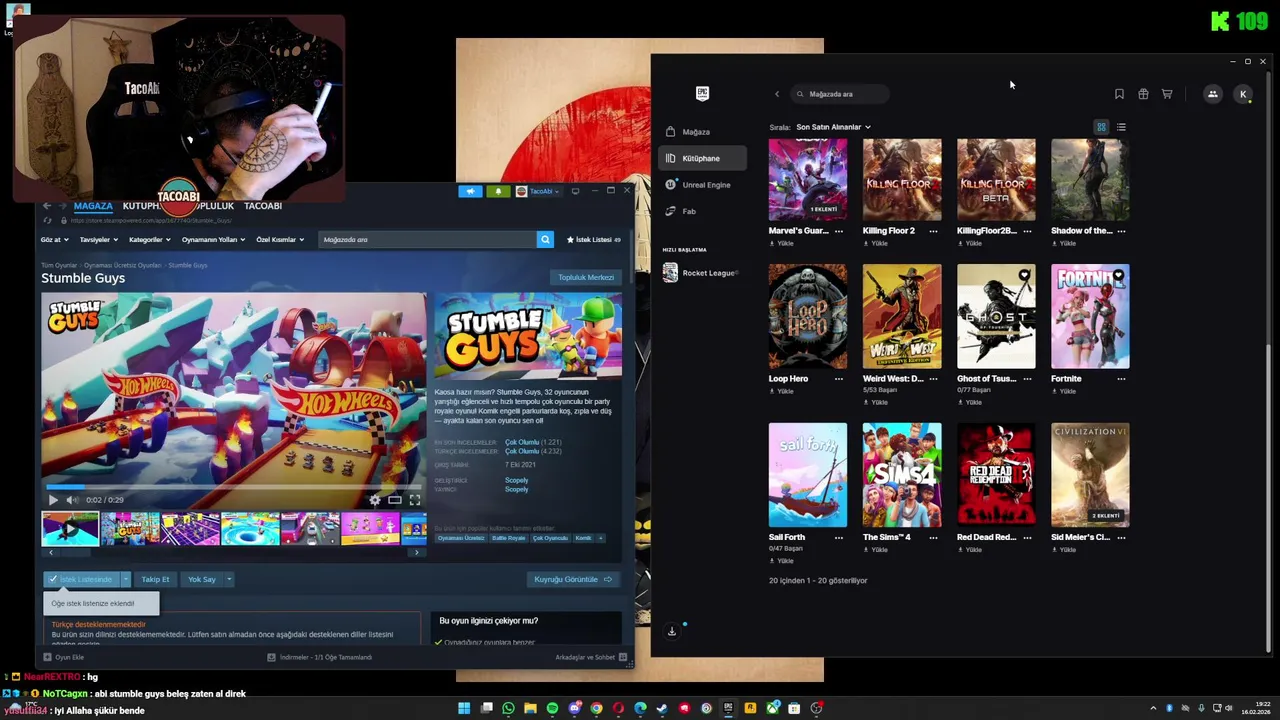The height and width of the screenshot is (720, 1280).
Task: Open Sırala sort dropdown Son Satın Alınanlar
Action: [833, 127]
